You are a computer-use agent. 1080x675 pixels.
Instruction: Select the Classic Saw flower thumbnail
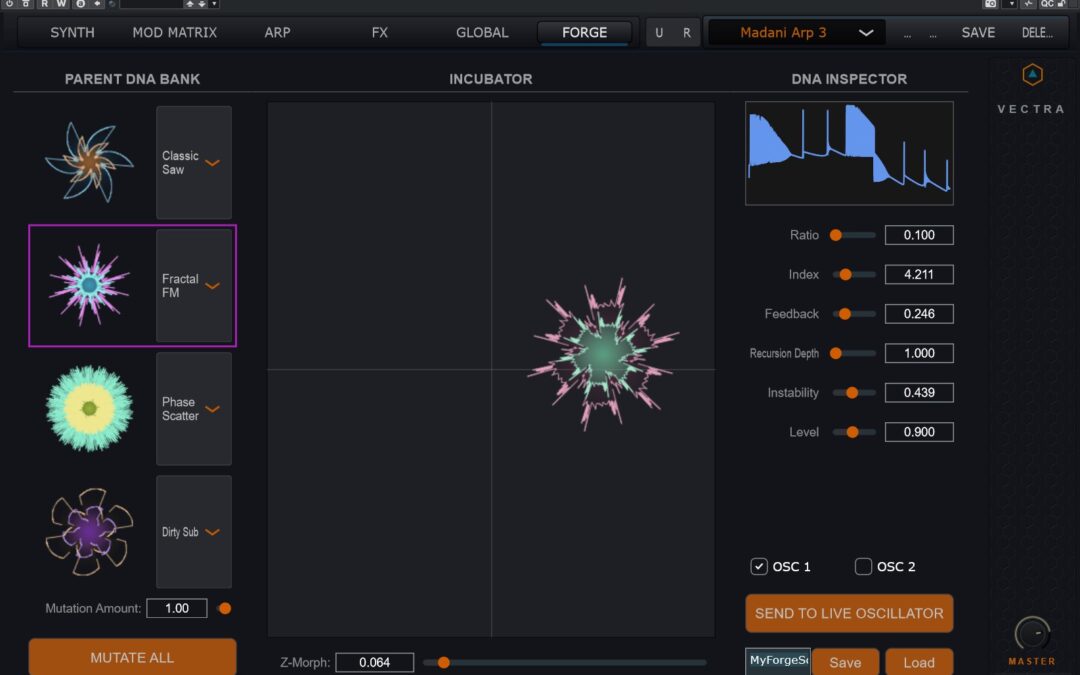[x=89, y=162]
